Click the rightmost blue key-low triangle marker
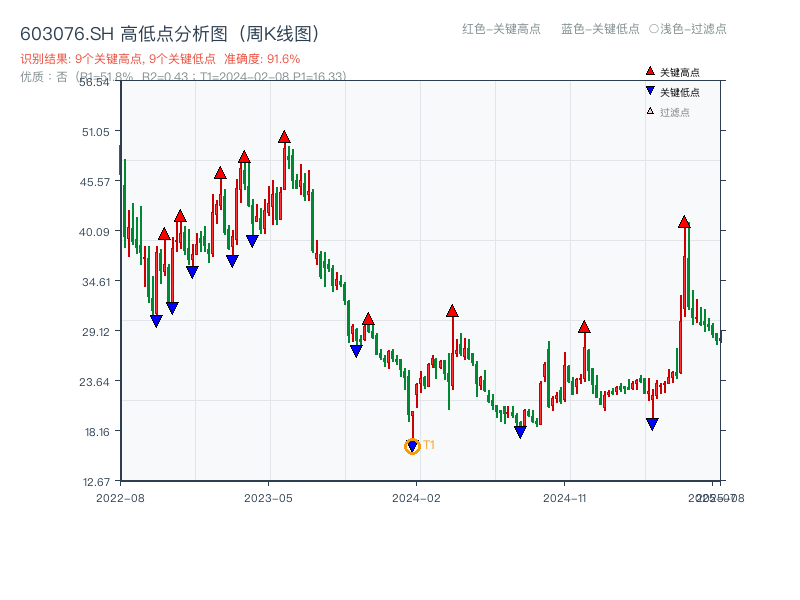Viewport: 800px width, 600px height. pos(651,424)
